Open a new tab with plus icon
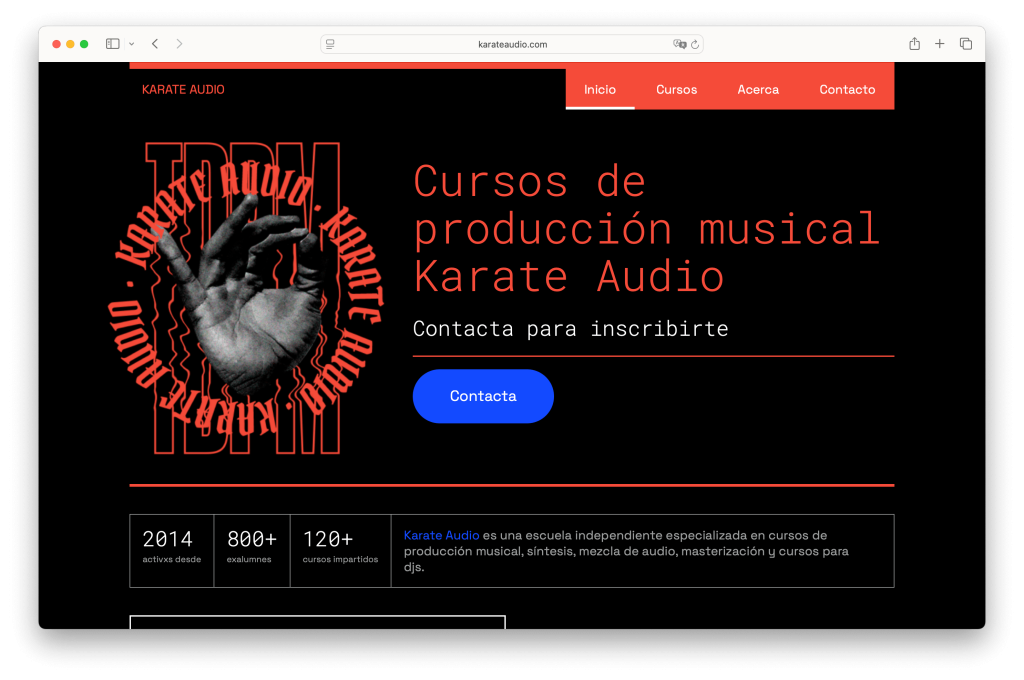 [940, 44]
